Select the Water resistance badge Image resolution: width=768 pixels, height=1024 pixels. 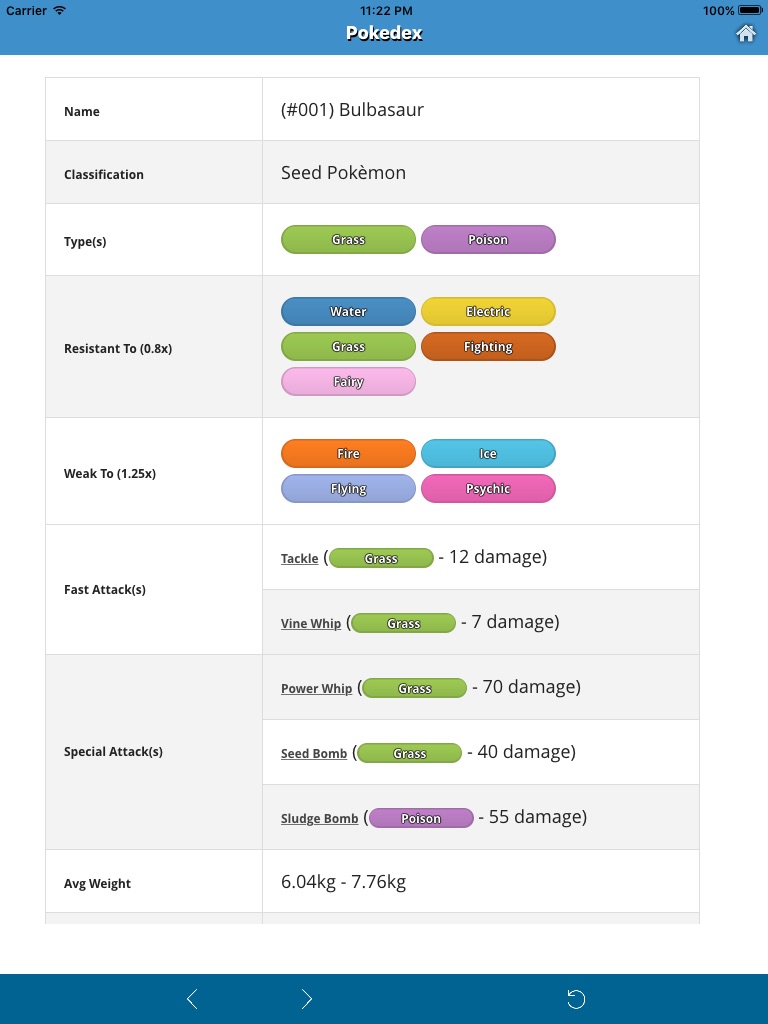point(348,312)
